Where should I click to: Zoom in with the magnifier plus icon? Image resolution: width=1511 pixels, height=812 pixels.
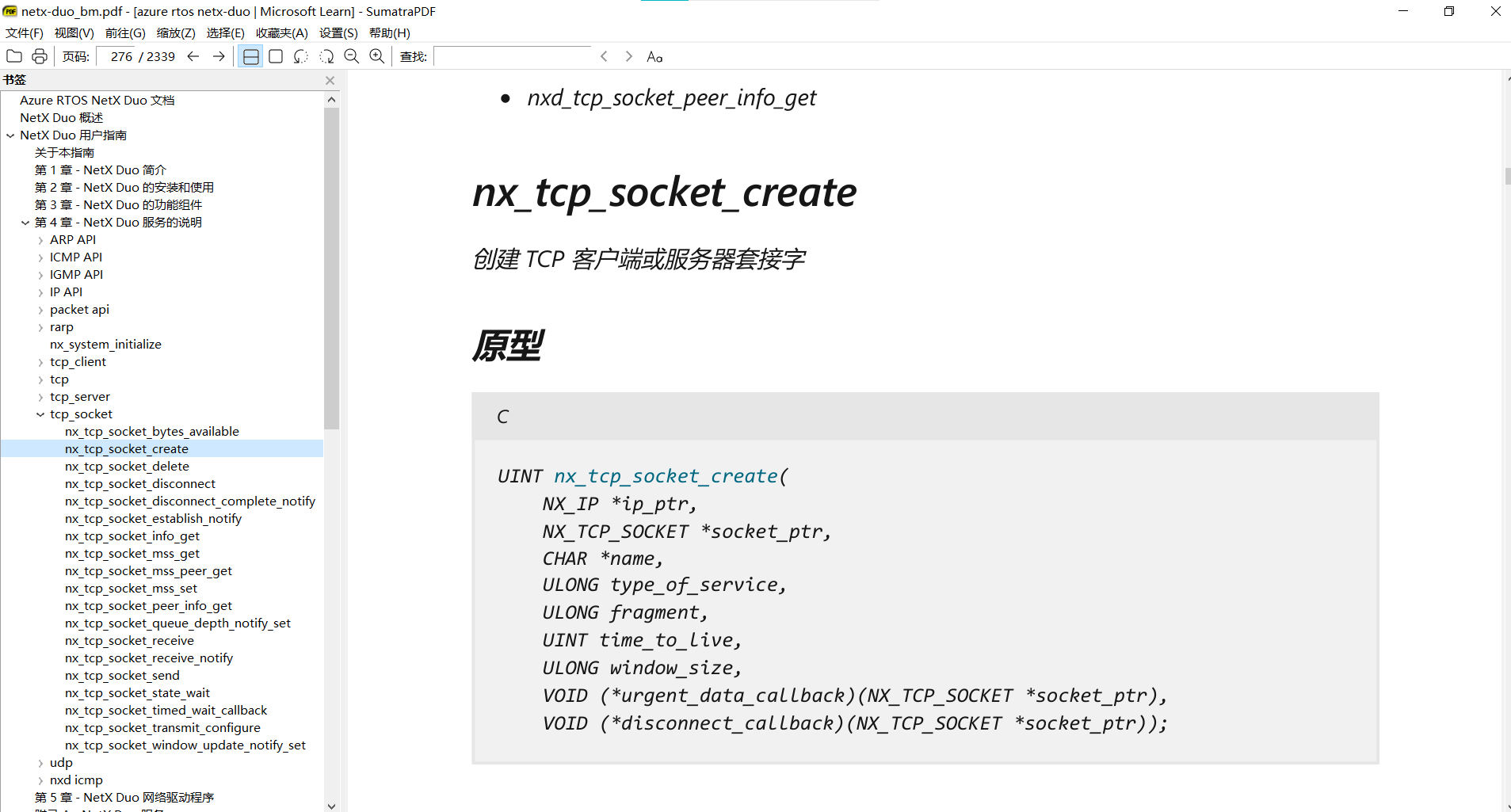(x=377, y=56)
